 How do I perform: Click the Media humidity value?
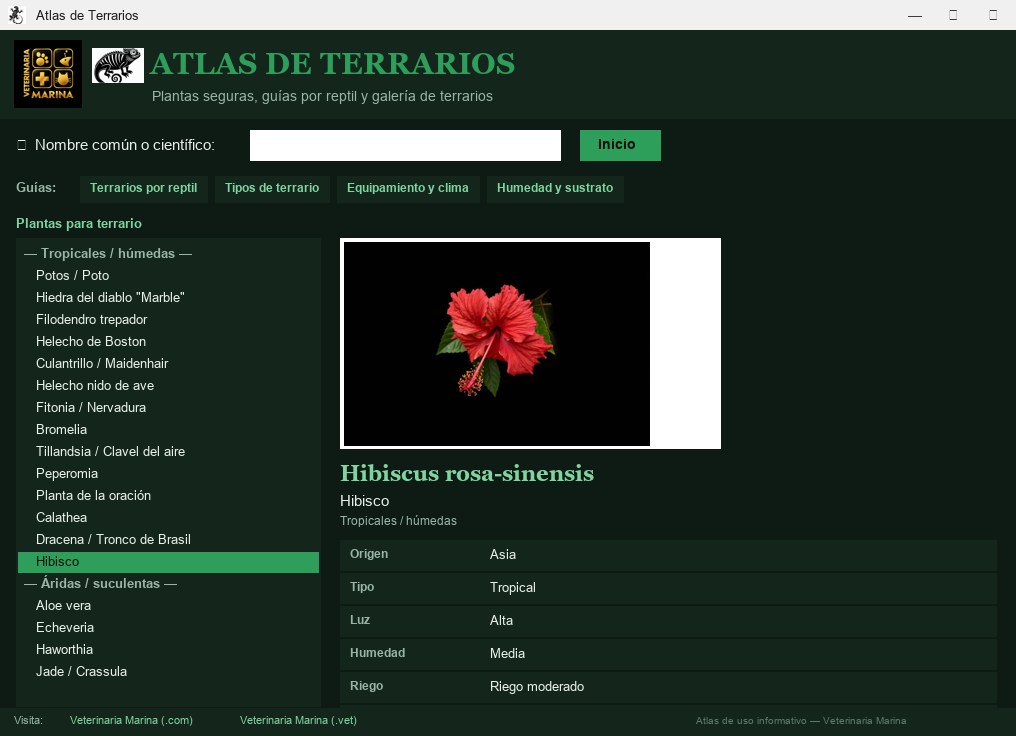(x=507, y=654)
